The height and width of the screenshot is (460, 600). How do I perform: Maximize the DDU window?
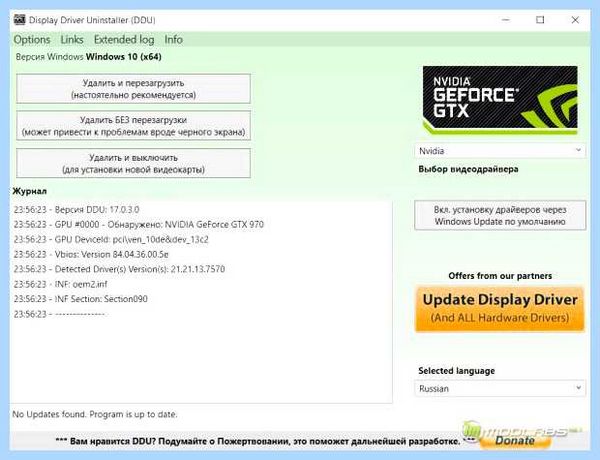pos(540,20)
